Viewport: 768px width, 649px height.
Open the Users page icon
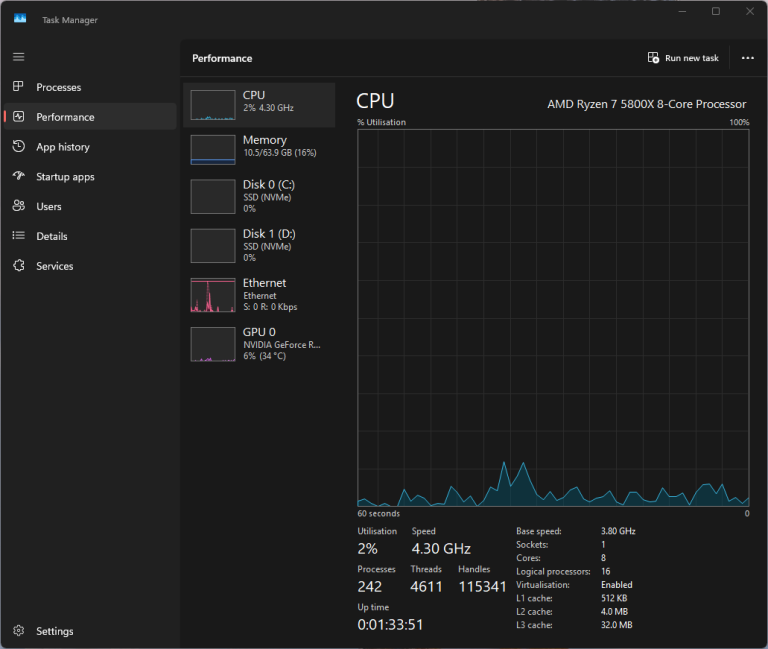[18, 206]
